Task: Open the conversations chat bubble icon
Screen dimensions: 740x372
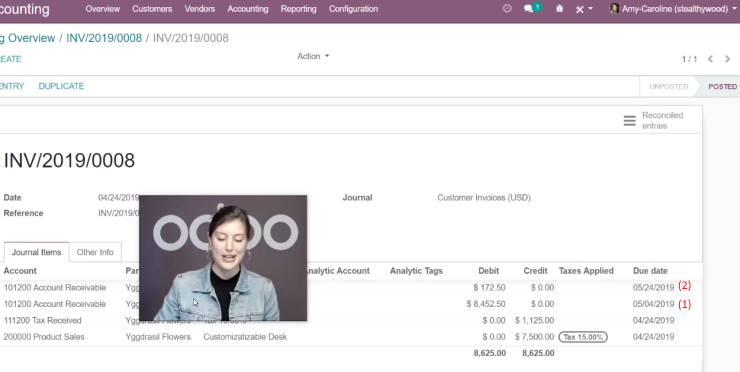Action: tap(529, 9)
